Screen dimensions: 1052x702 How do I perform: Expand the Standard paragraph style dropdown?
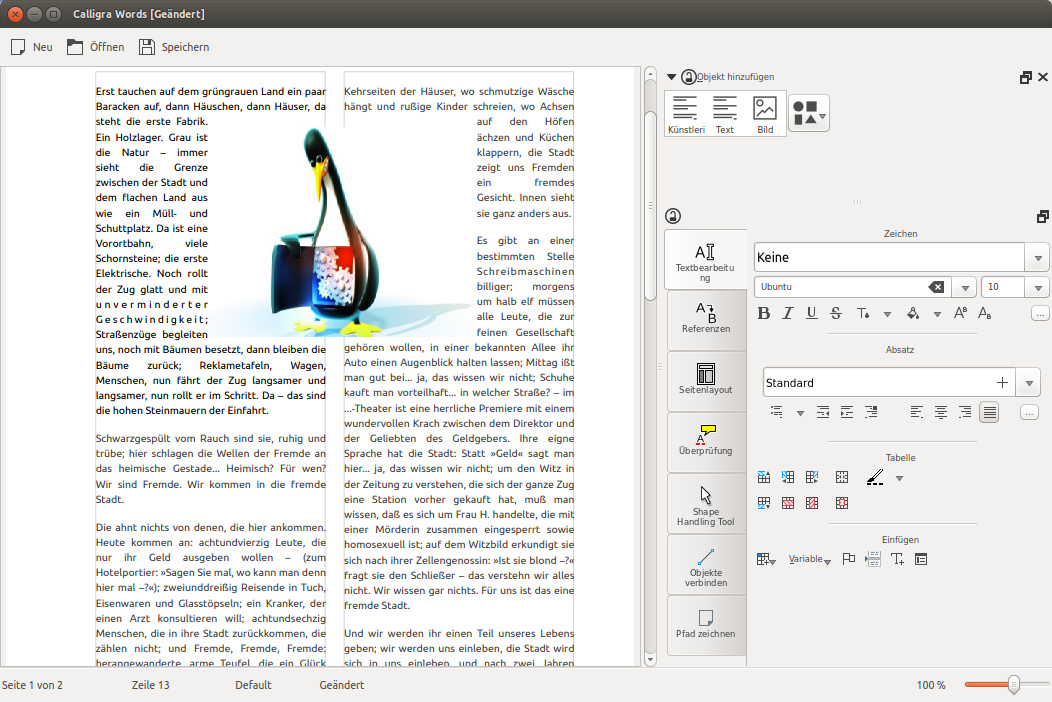(1029, 383)
